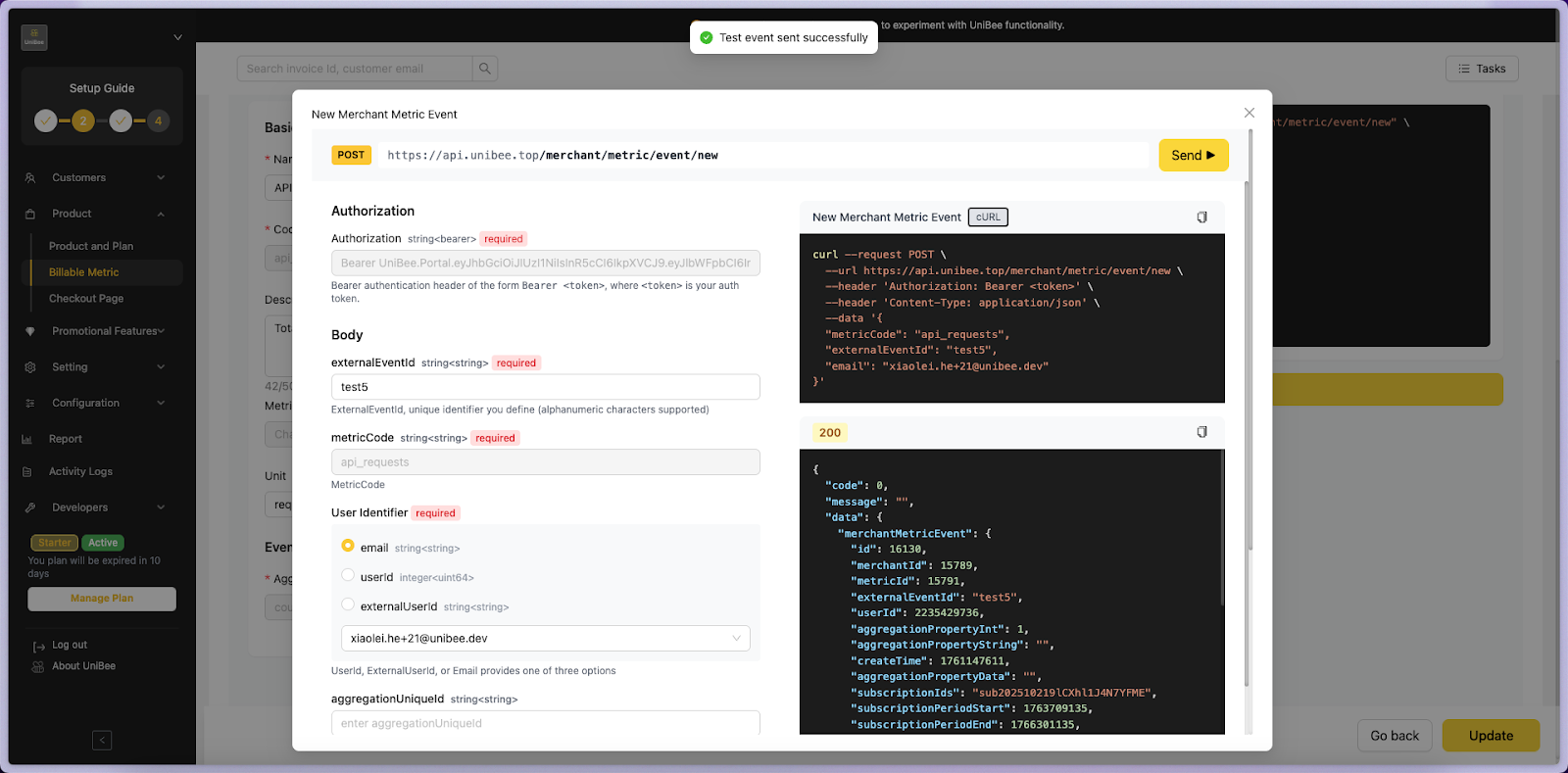1568x773 pixels.
Task: Click the externalEventId field containing test5
Action: [546, 387]
